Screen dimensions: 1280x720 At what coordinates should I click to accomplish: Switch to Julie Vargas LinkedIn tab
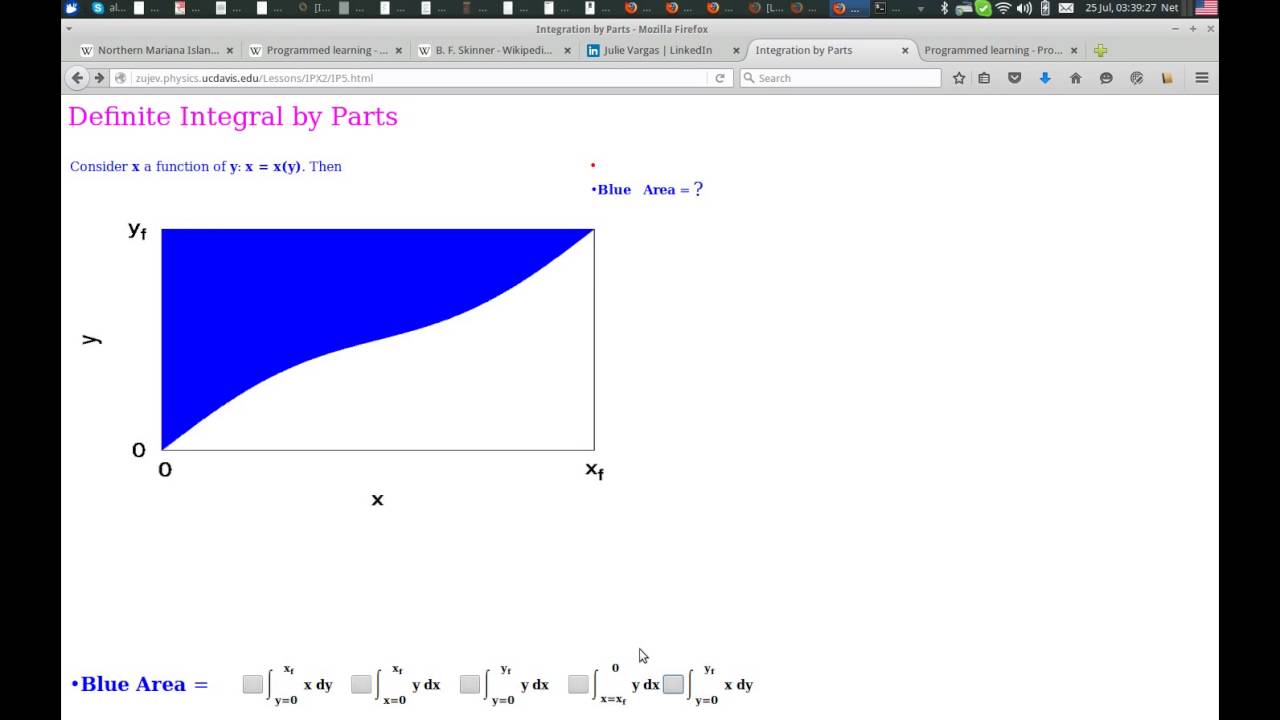[663, 50]
